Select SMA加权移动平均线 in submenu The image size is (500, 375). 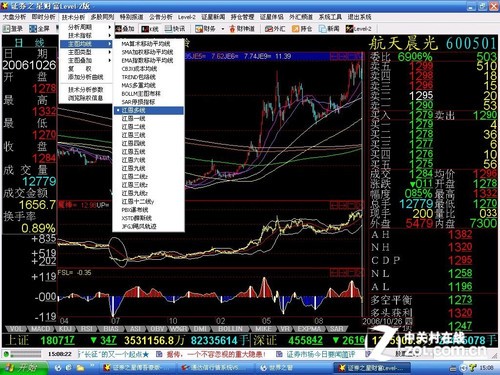coord(149,52)
